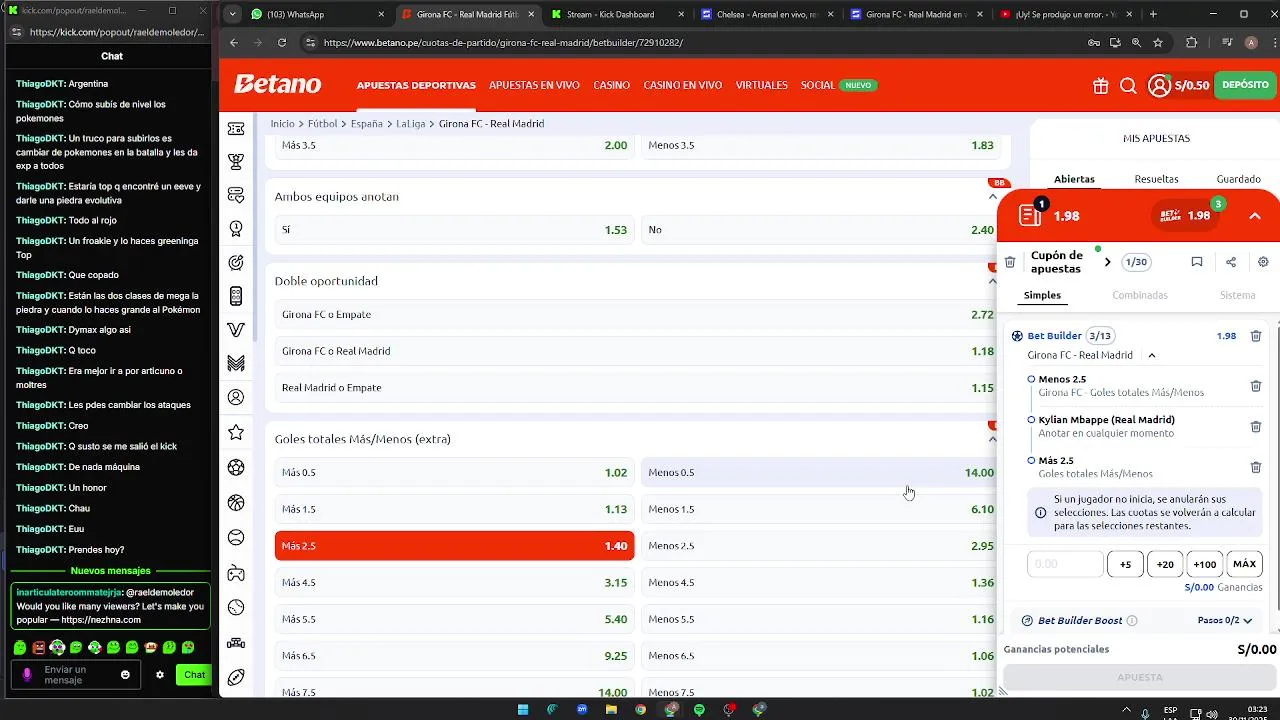Collapse the betslip panel with chevron
Image resolution: width=1280 pixels, height=720 pixels.
[1255, 216]
